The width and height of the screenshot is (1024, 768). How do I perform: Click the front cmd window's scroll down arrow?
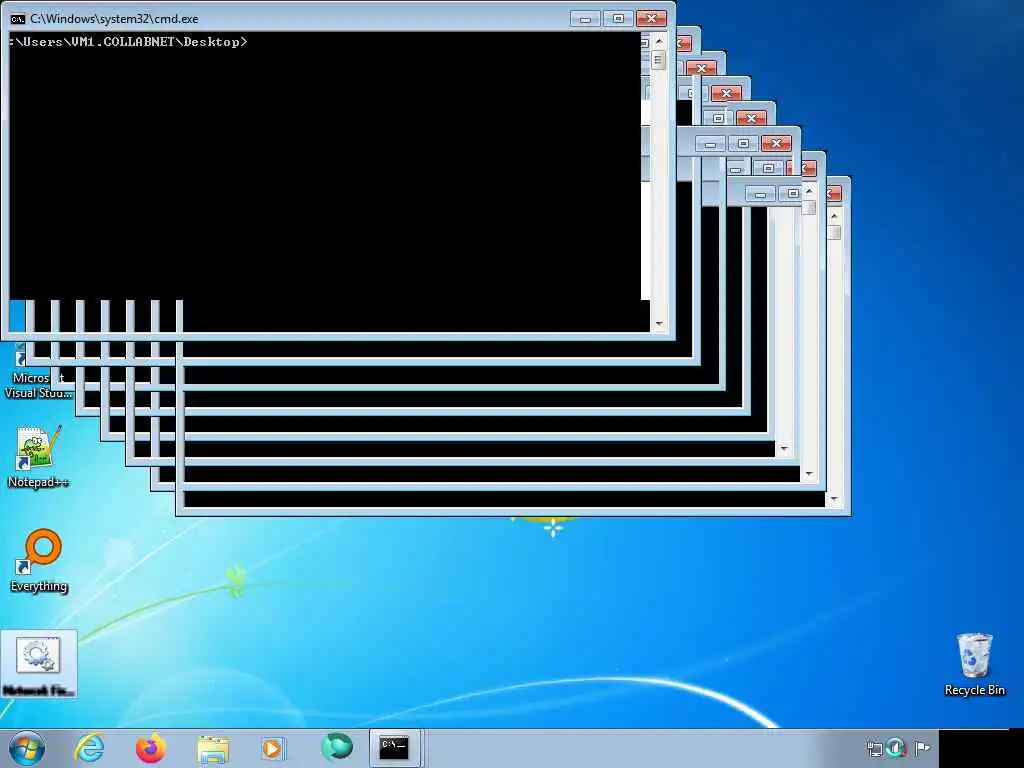pyautogui.click(x=659, y=324)
